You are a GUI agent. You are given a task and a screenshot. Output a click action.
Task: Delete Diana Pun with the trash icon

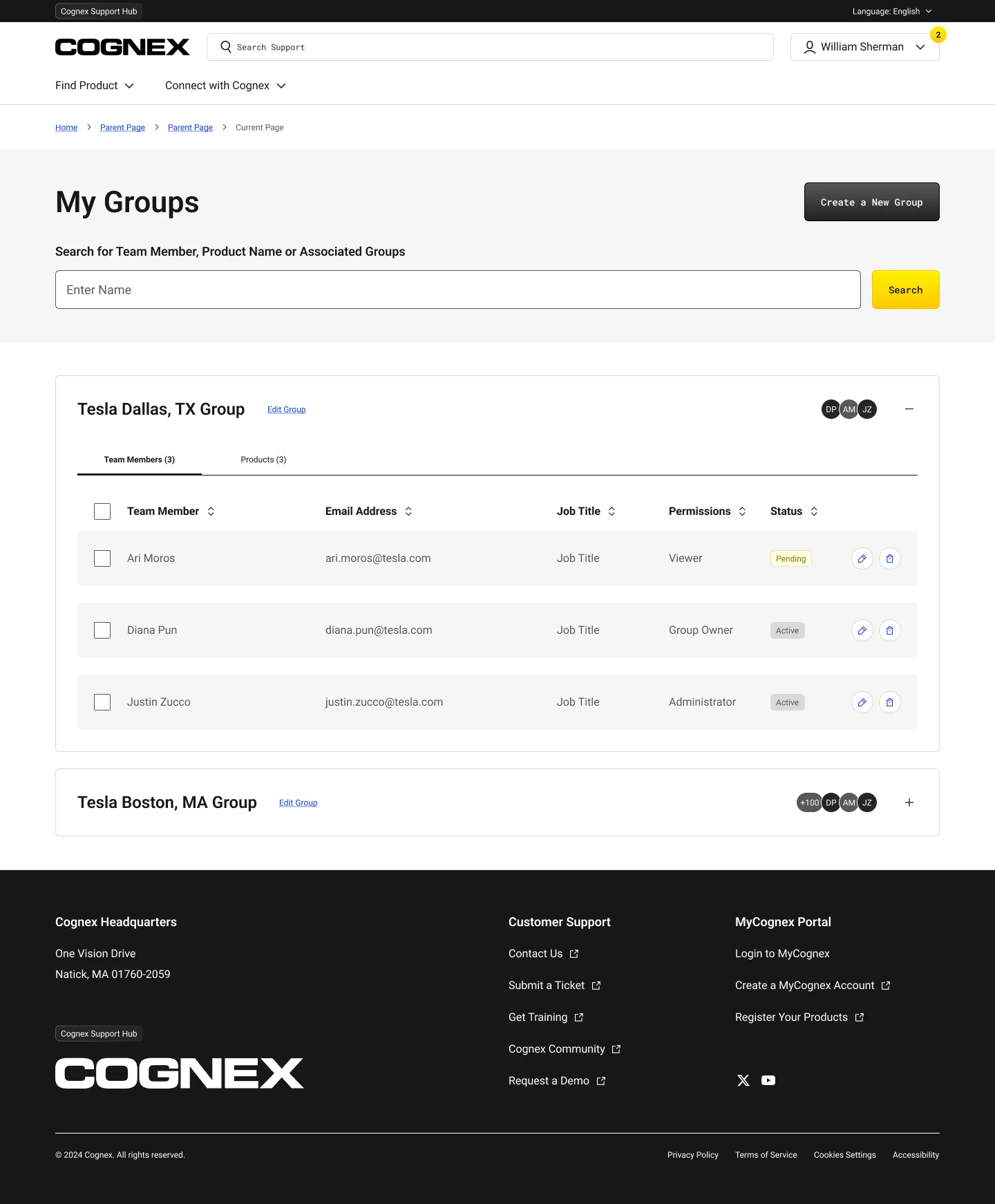point(889,630)
